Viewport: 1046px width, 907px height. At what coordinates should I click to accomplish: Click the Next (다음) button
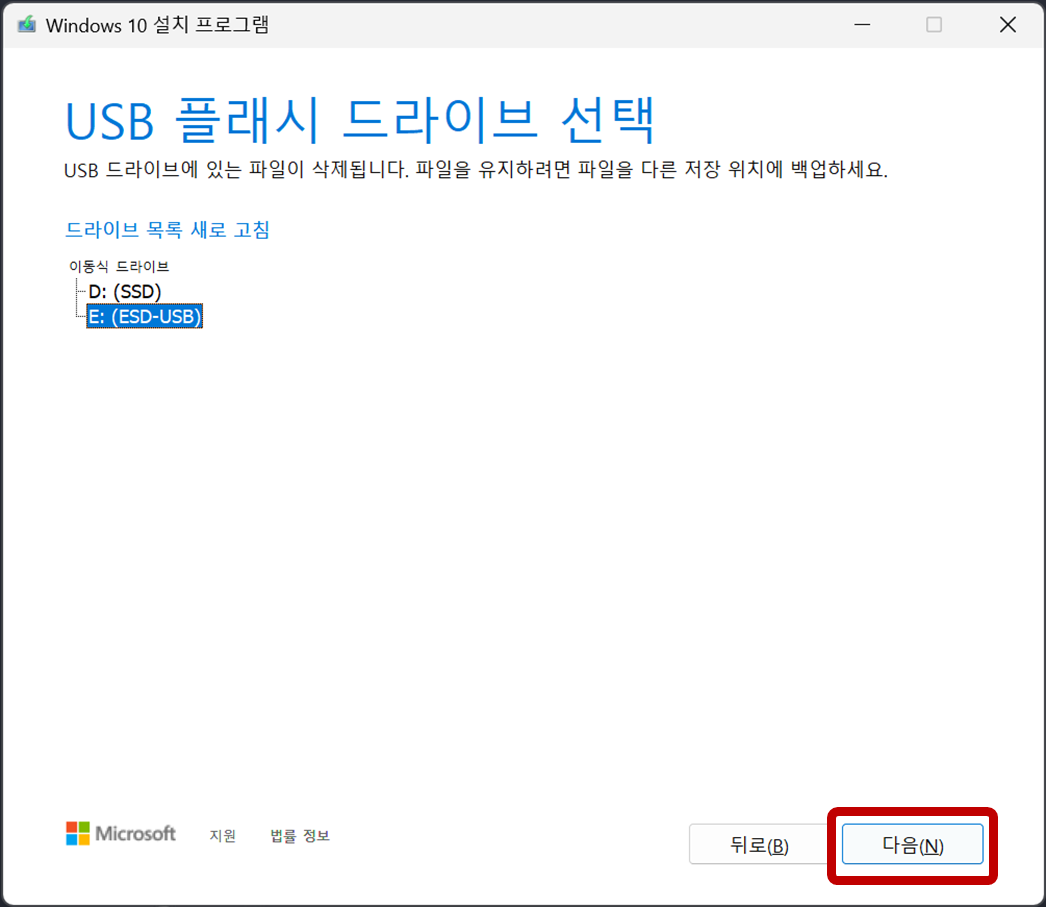point(912,844)
